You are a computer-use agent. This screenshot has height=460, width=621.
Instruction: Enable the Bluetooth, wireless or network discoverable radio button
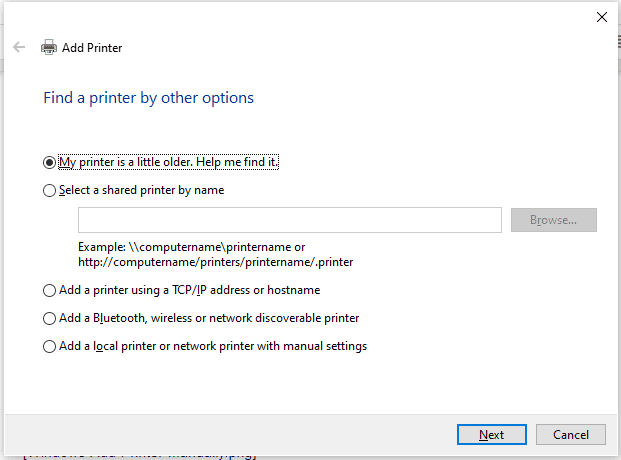50,318
